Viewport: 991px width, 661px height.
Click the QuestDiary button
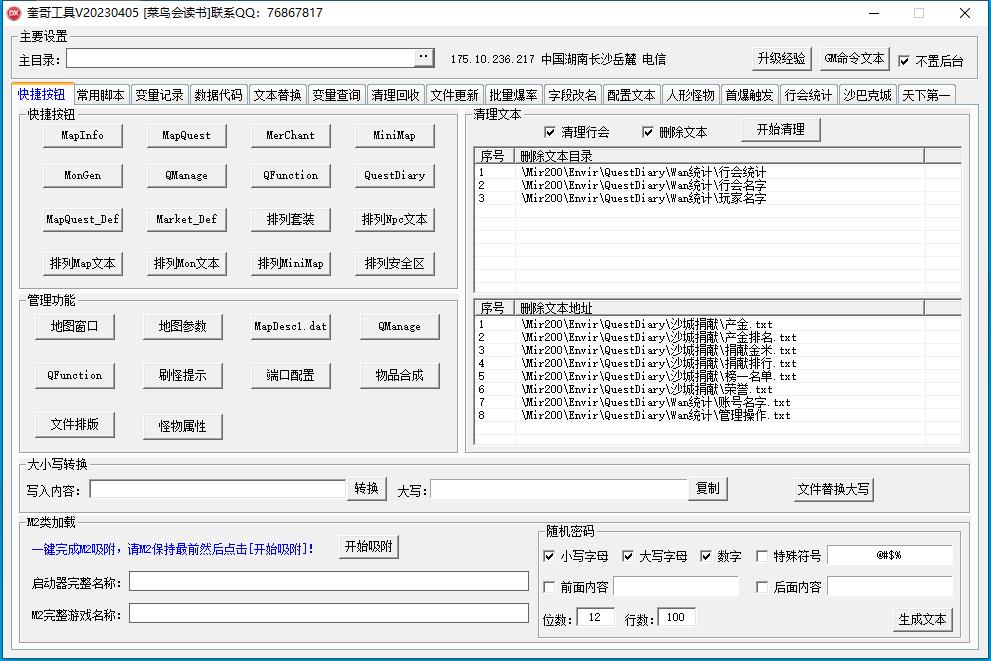point(392,177)
